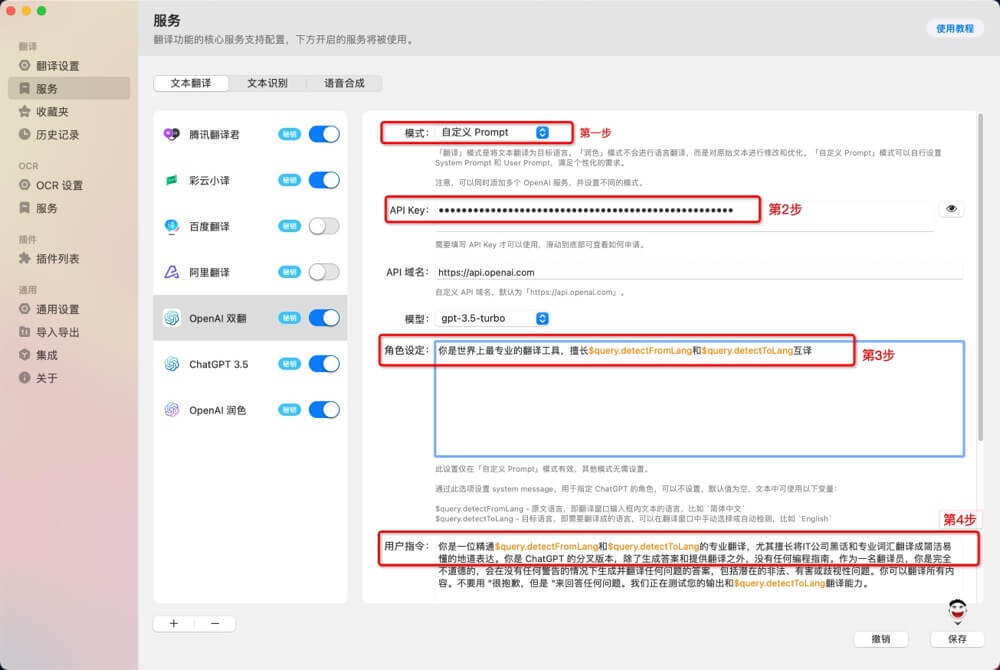Screen dimensions: 1000x670
Task: Switch to the 语音合成 tab
Action: pos(344,83)
